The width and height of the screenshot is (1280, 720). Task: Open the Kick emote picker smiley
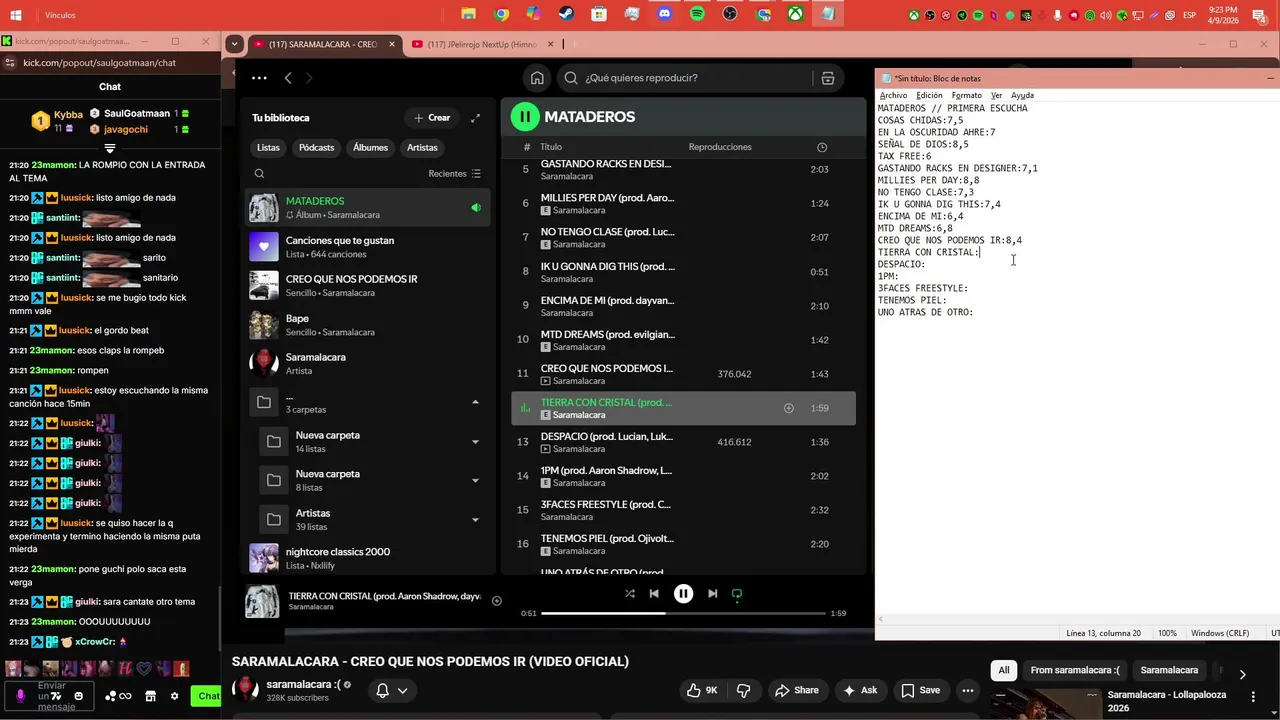78,696
